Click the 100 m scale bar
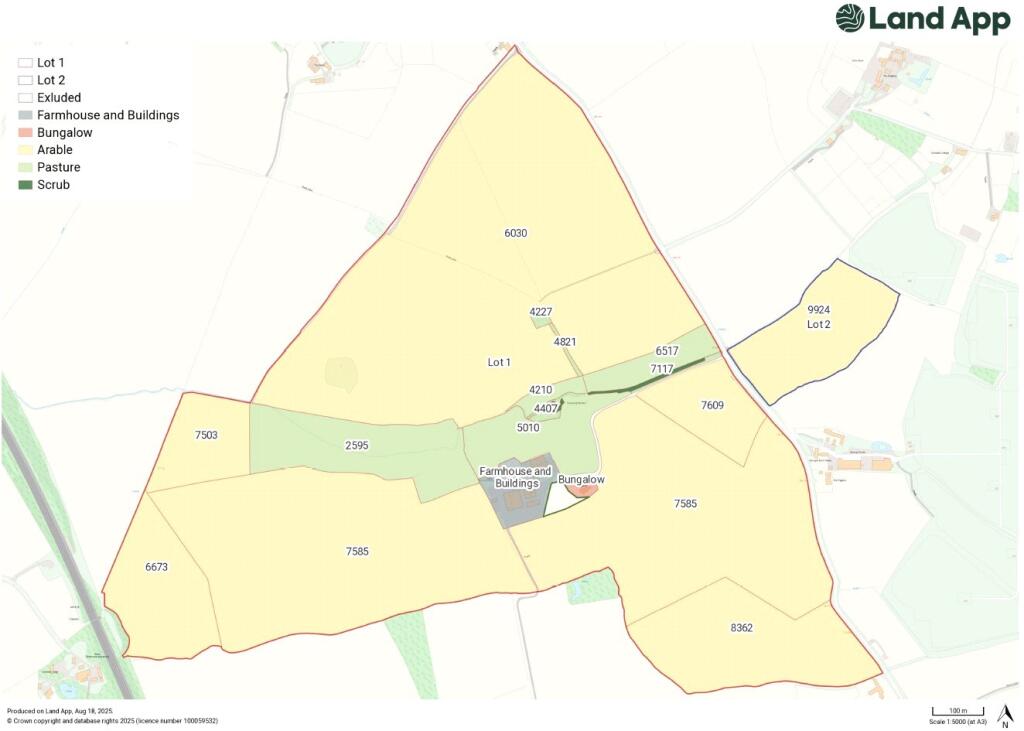Screen dimensions: 1024x731 tap(958, 711)
